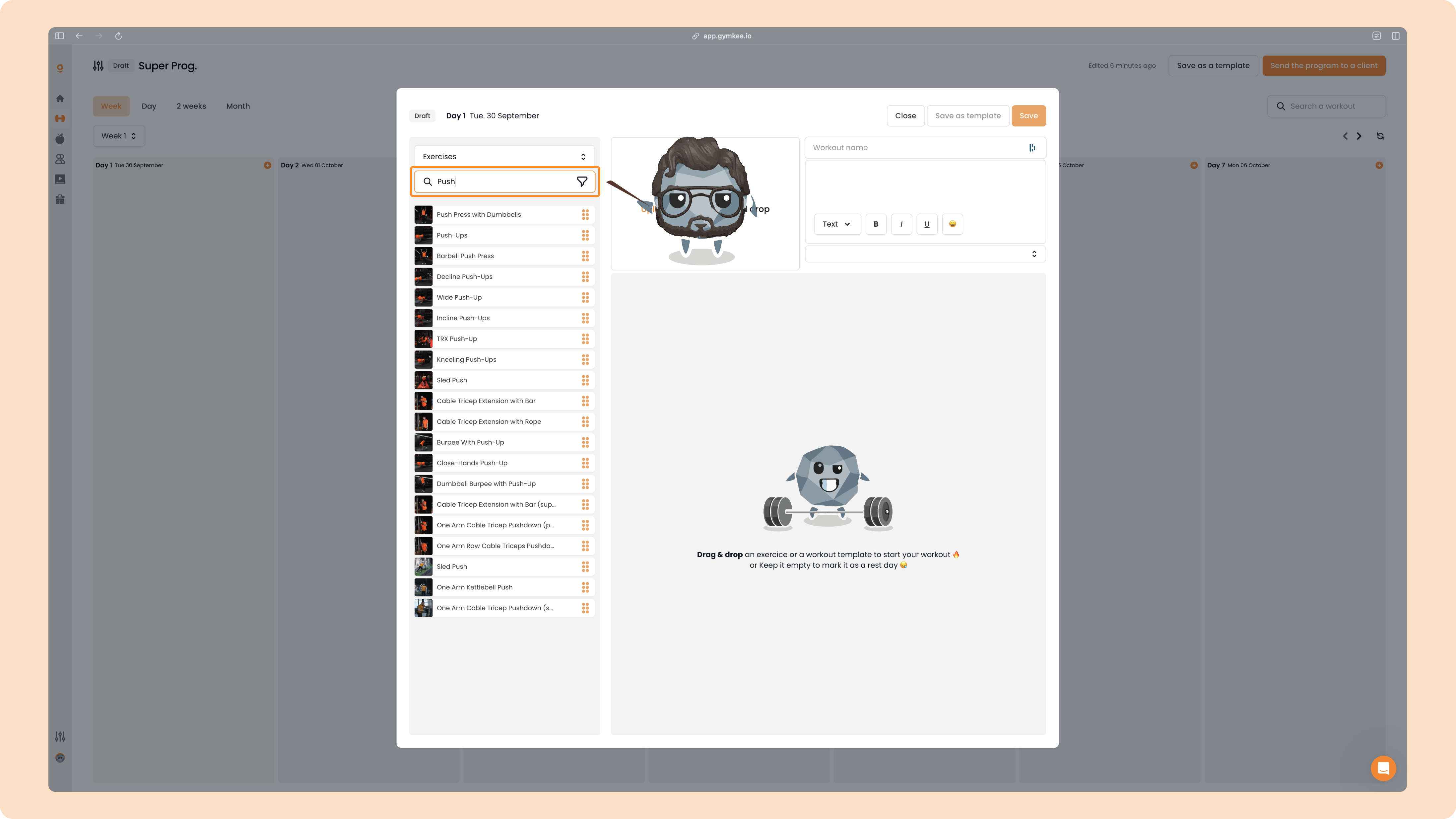Image resolution: width=1456 pixels, height=819 pixels.
Task: Open the gift icon in sidebar
Action: click(x=60, y=199)
